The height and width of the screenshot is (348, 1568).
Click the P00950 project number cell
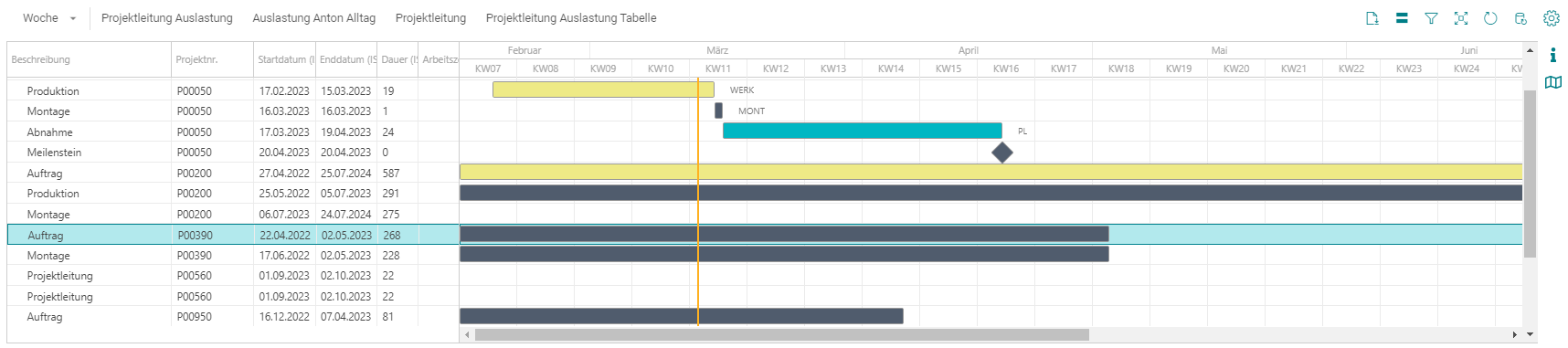pyautogui.click(x=212, y=317)
